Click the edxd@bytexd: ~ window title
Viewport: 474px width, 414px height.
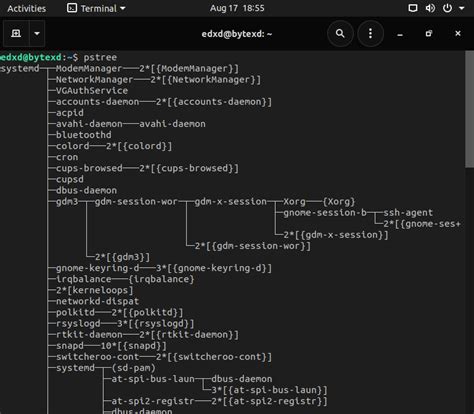[237, 34]
